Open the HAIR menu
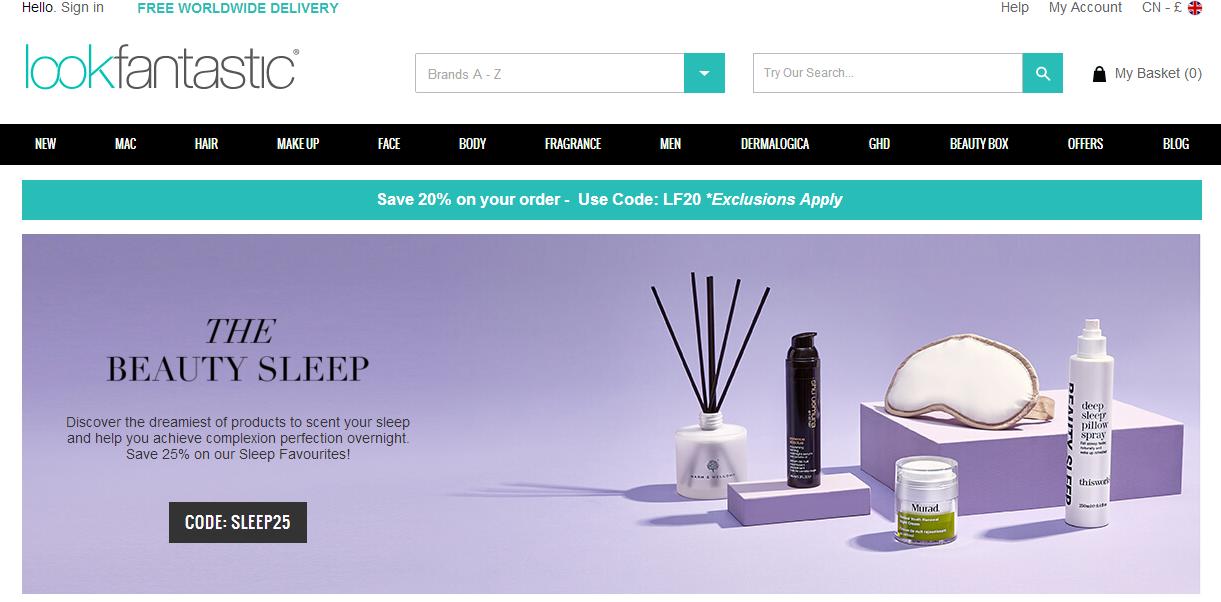The width and height of the screenshot is (1221, 602). pyautogui.click(x=206, y=144)
